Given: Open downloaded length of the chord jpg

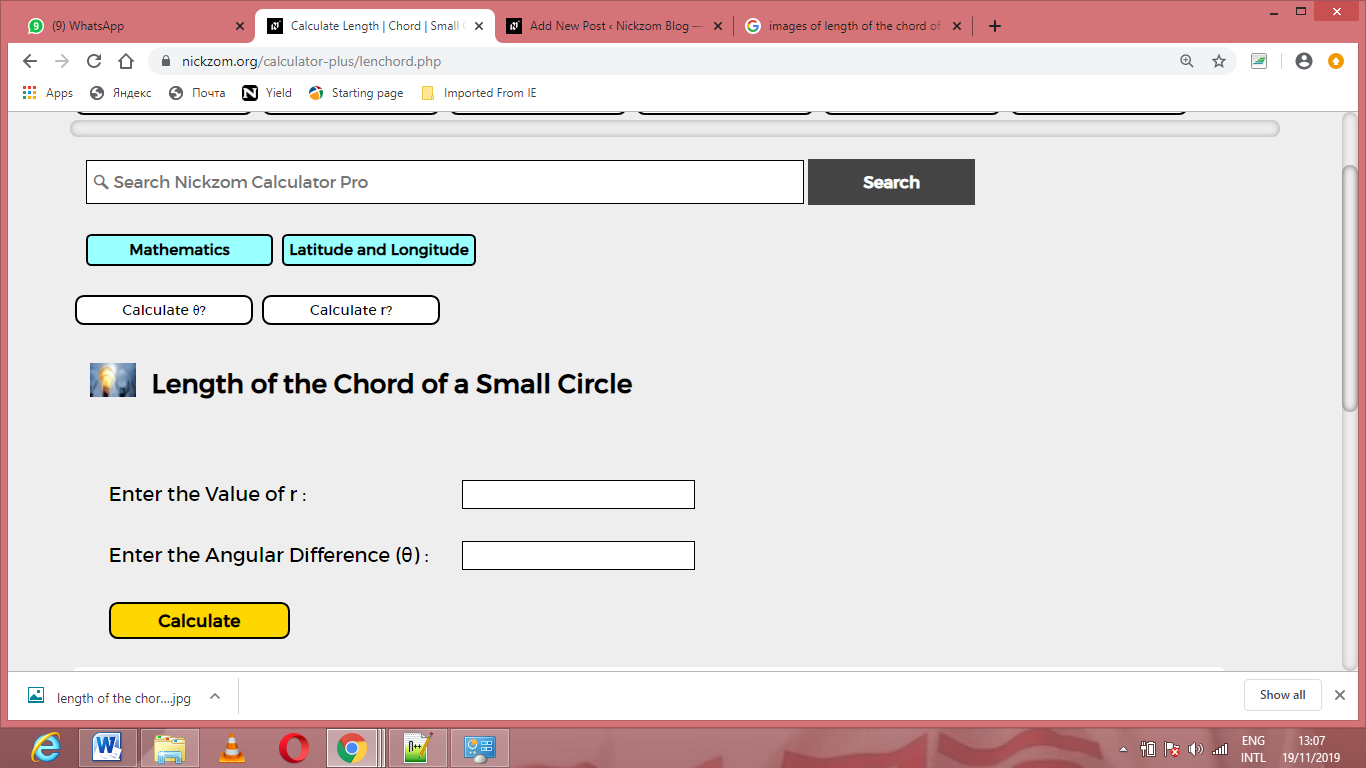Looking at the screenshot, I should 110,697.
